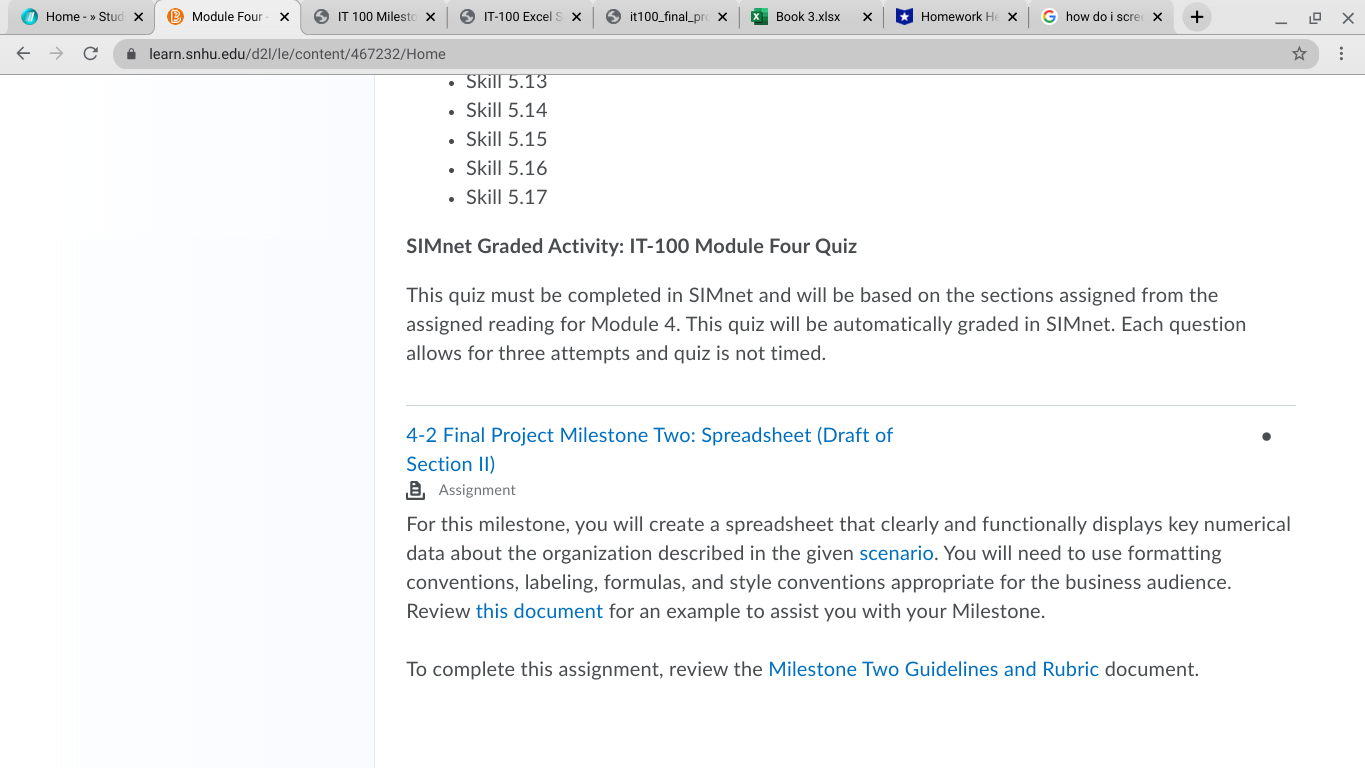Image resolution: width=1365 pixels, height=768 pixels.
Task: Bookmark this page with the star icon
Action: coord(1299,54)
